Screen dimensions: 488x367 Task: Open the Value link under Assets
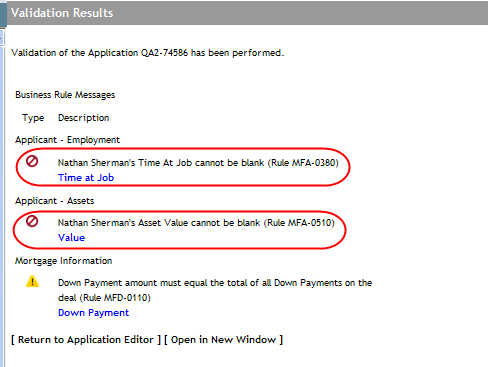coord(71,238)
